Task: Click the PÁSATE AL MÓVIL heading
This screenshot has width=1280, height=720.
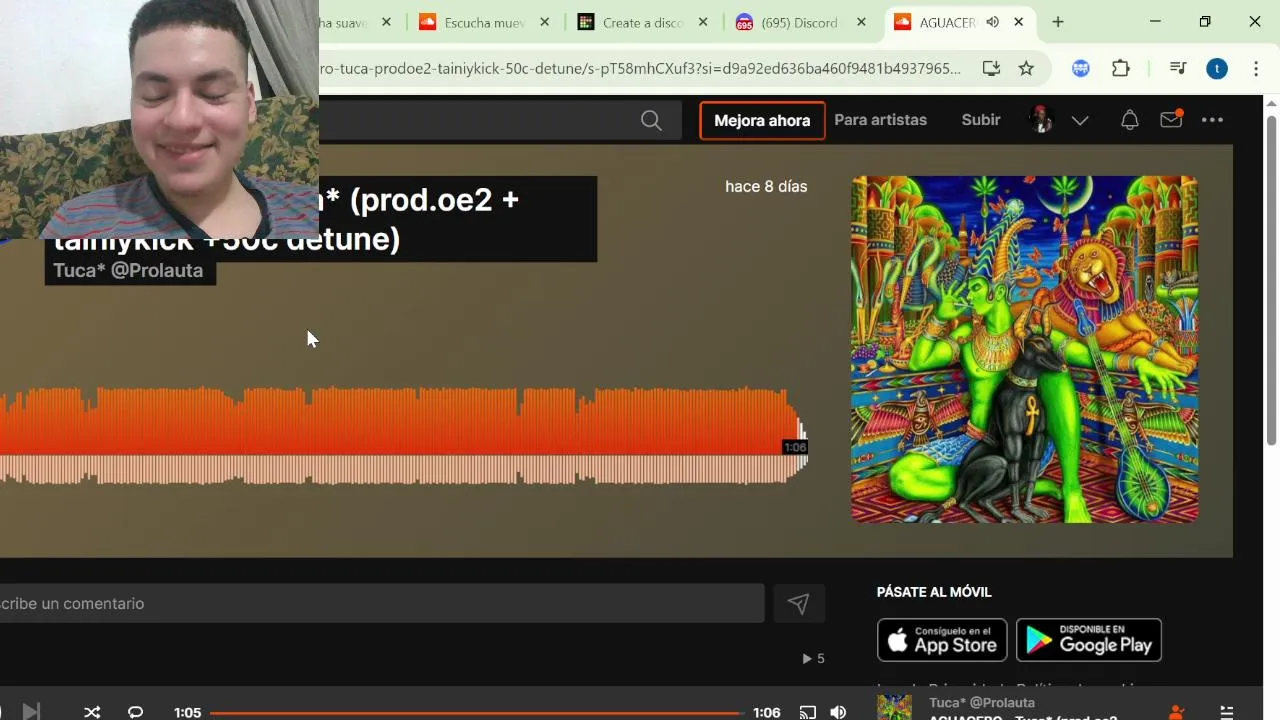Action: point(934,592)
